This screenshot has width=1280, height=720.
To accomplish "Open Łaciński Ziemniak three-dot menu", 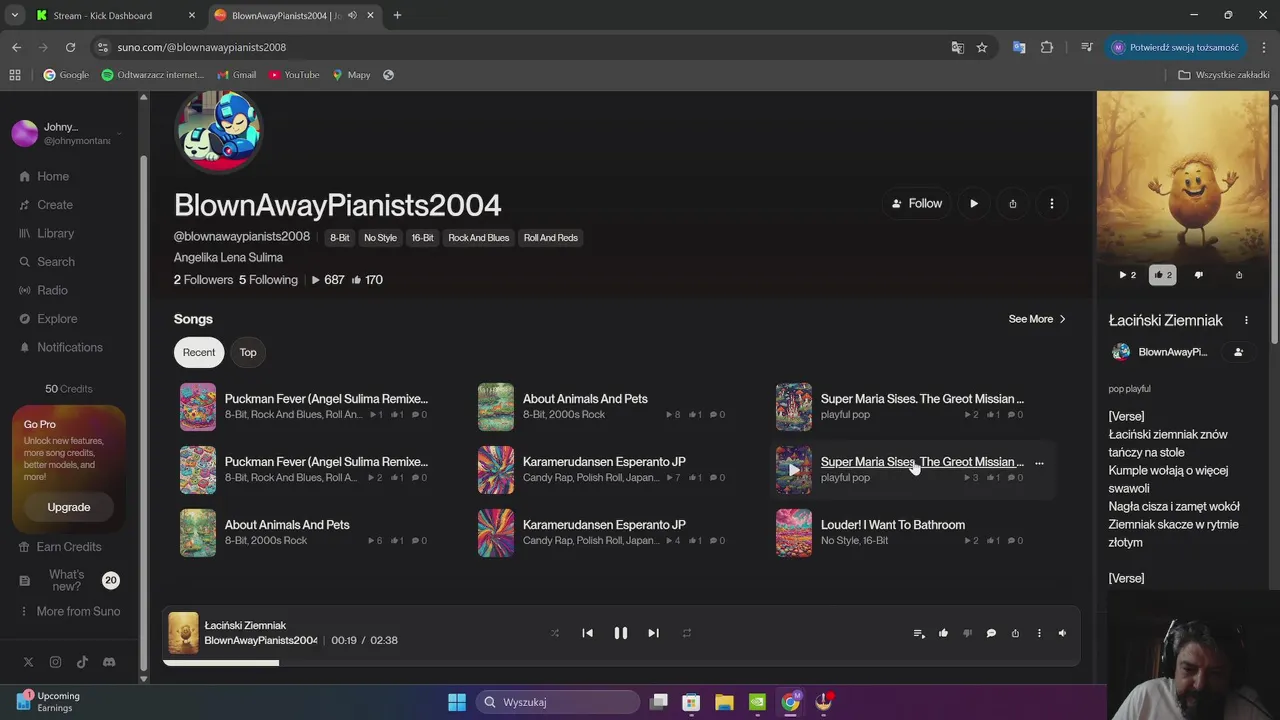I will click(x=1246, y=320).
